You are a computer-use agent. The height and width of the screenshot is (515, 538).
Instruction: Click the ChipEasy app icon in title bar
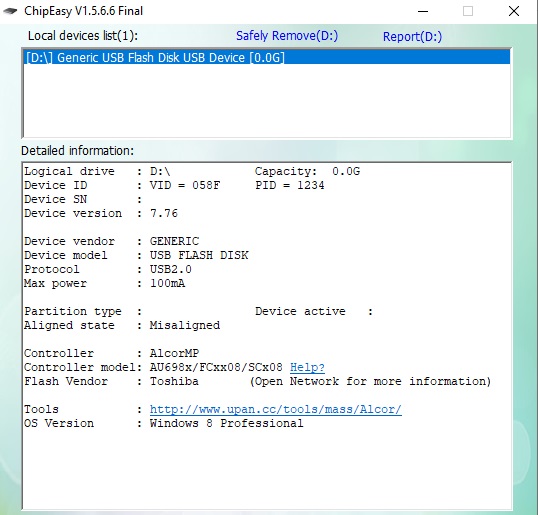pyautogui.click(x=10, y=11)
